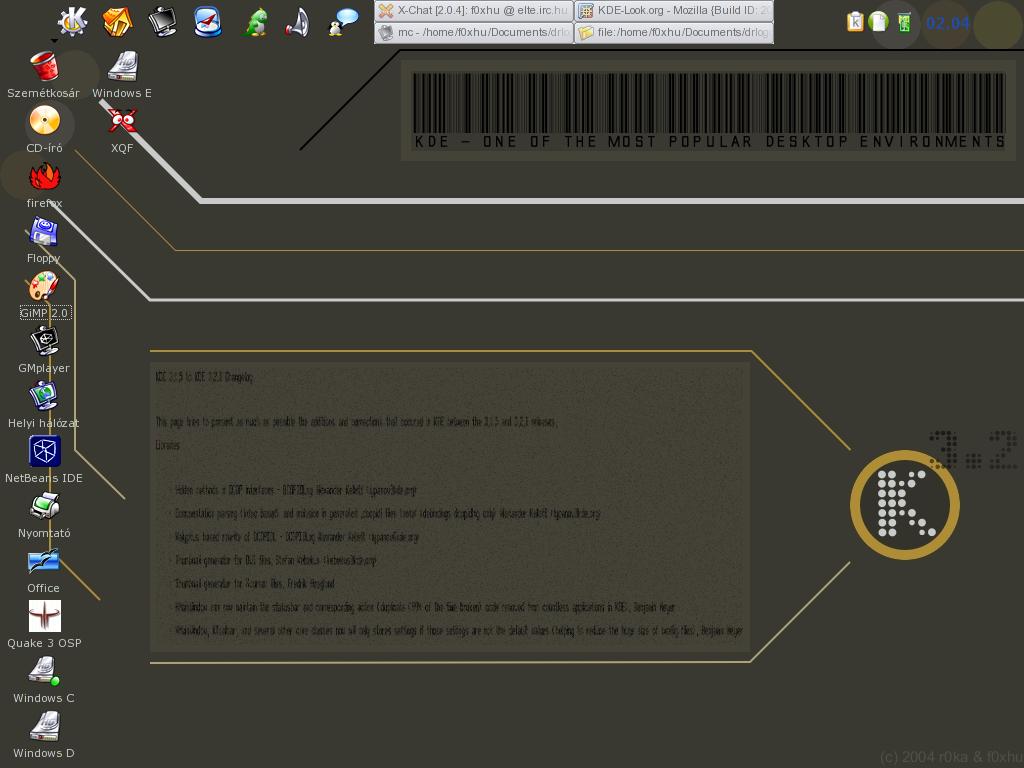Launch the CD-író disc burner icon

(44, 121)
